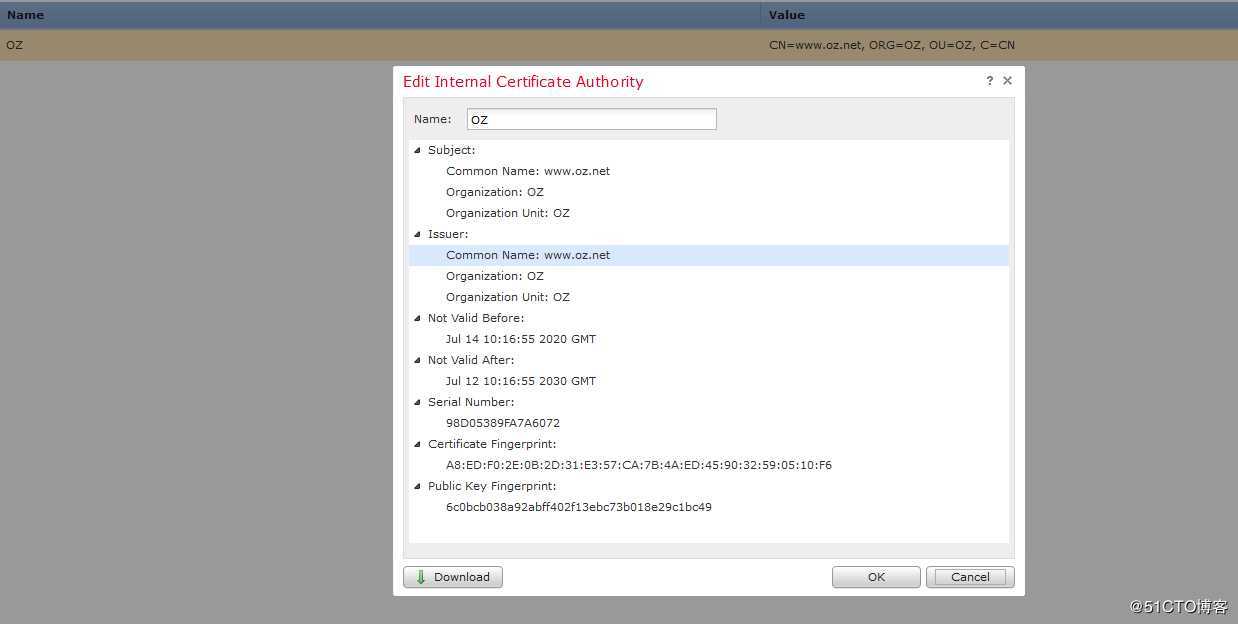1238x624 pixels.
Task: Select the Jul 14 10:16:55 2020 GMT date
Action: pyautogui.click(x=521, y=339)
